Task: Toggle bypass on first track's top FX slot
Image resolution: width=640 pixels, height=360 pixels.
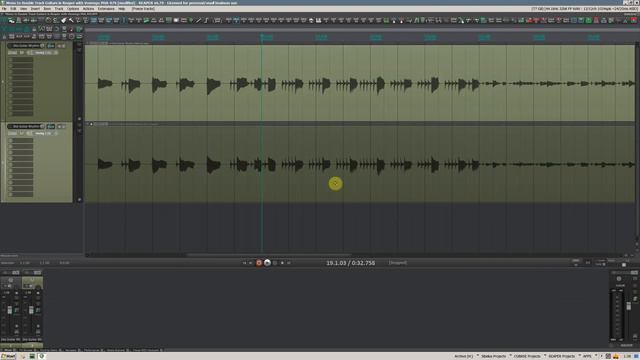Action: click(x=10, y=60)
